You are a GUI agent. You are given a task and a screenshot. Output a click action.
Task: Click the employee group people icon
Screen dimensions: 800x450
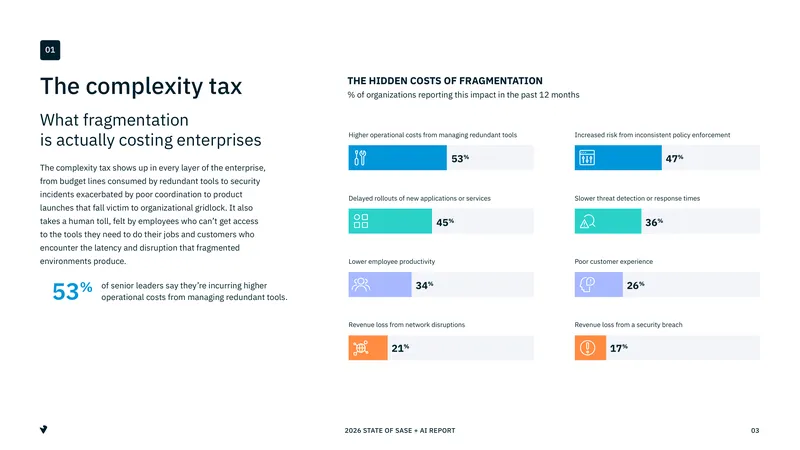tap(361, 284)
